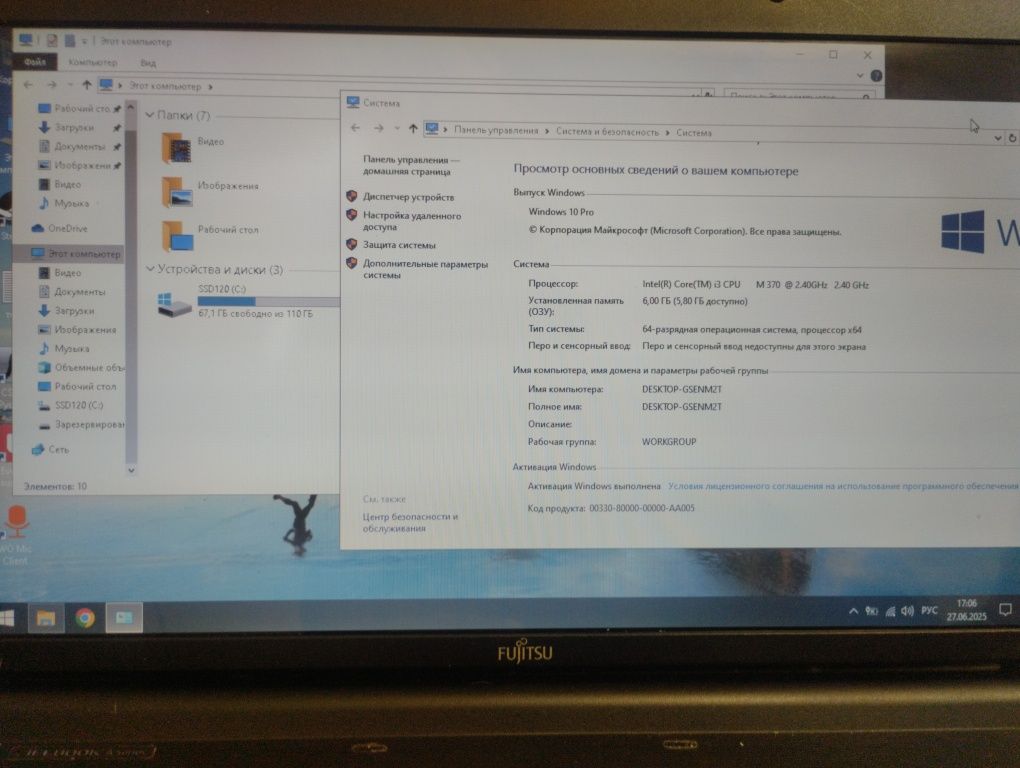
Task: Select Панель управления breadcrumb in System window
Action: point(496,130)
